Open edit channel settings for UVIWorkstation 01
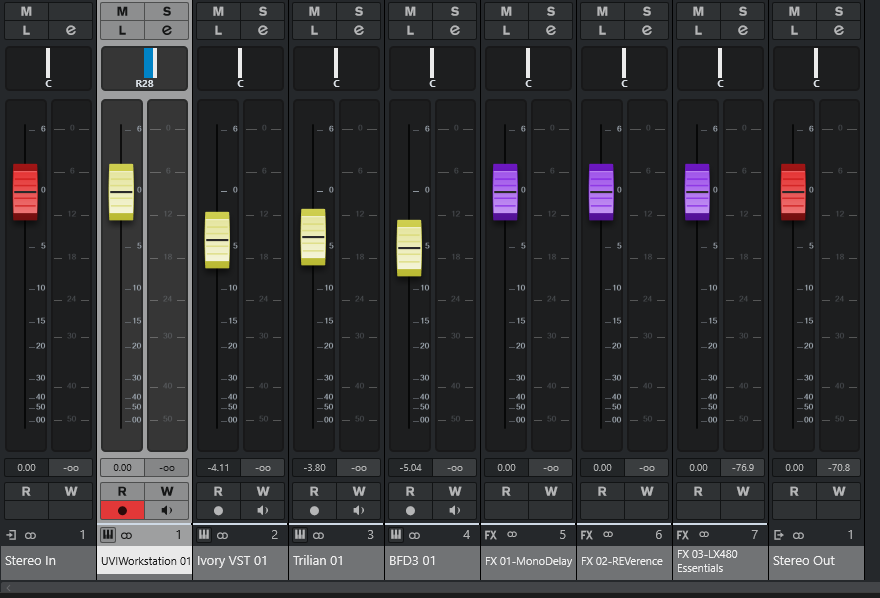The width and height of the screenshot is (880, 598). 167,30
